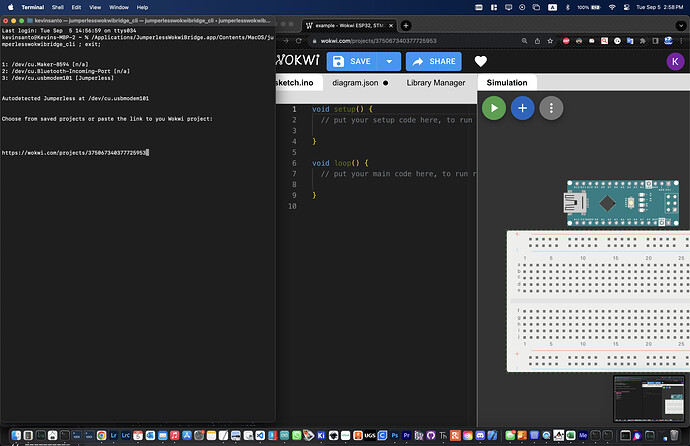Open the Library Manager tab
Image resolution: width=690 pixels, height=446 pixels.
[436, 83]
